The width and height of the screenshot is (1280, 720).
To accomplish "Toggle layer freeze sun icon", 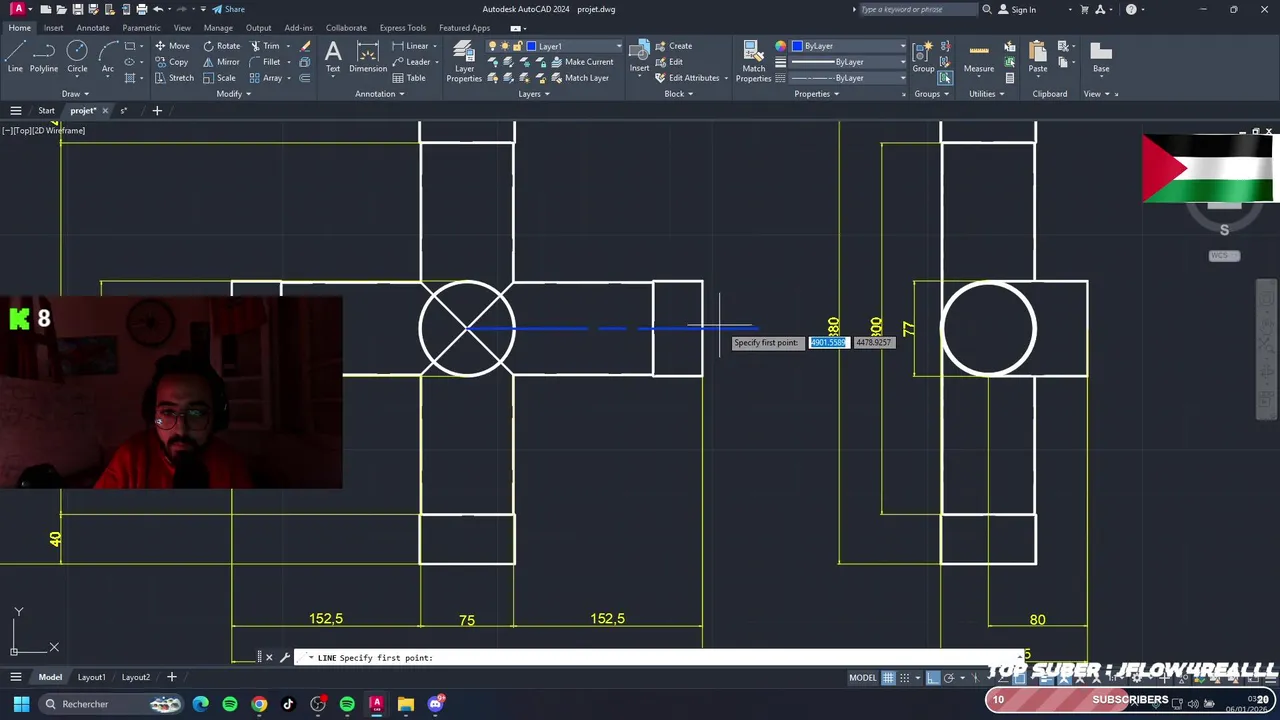I will [504, 46].
